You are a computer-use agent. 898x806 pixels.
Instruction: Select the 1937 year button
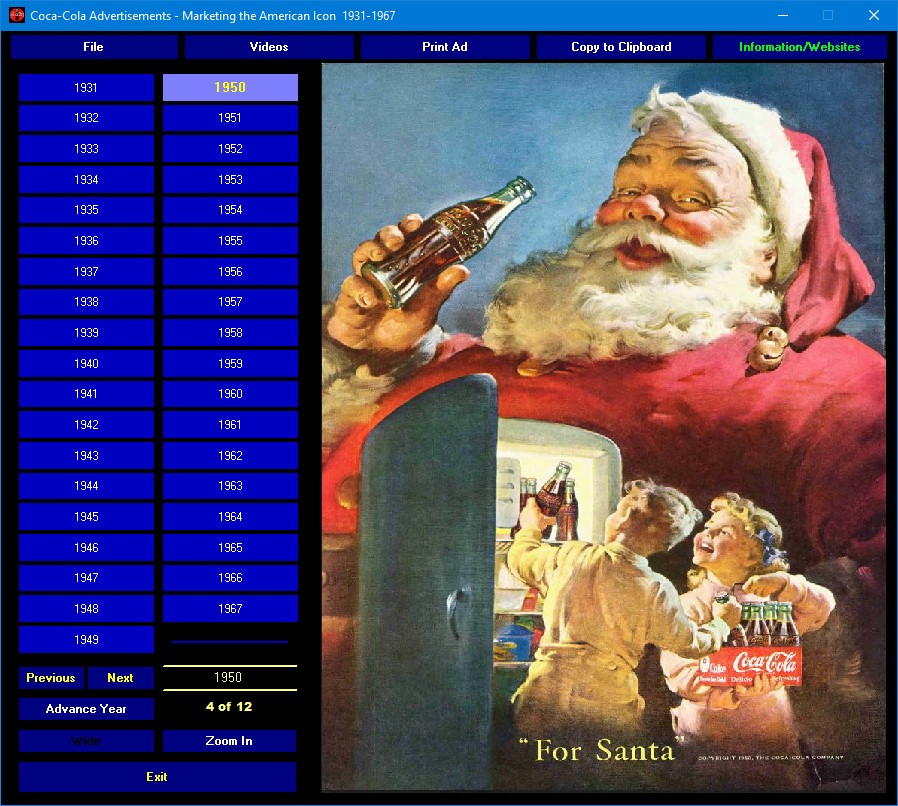(x=86, y=272)
